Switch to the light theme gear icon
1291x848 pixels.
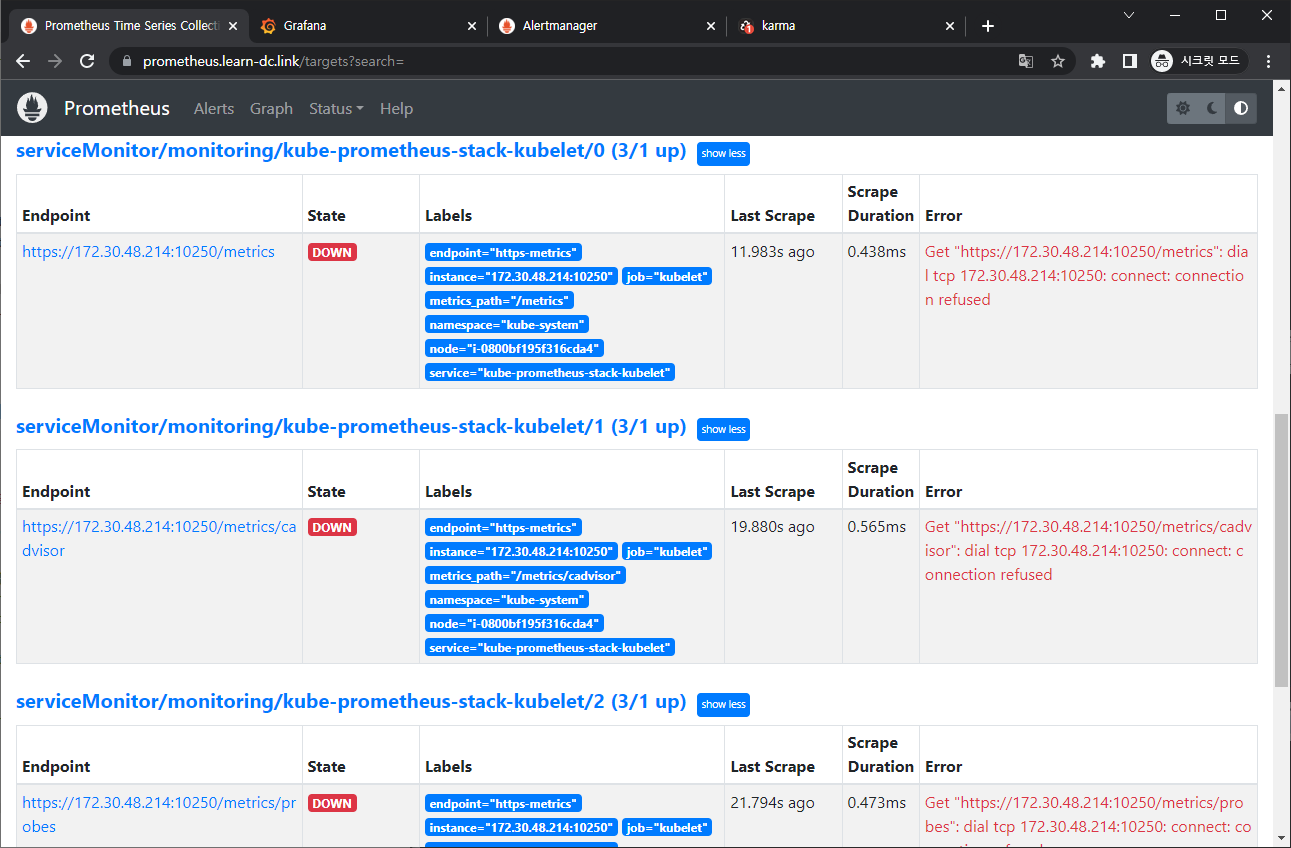[1183, 108]
